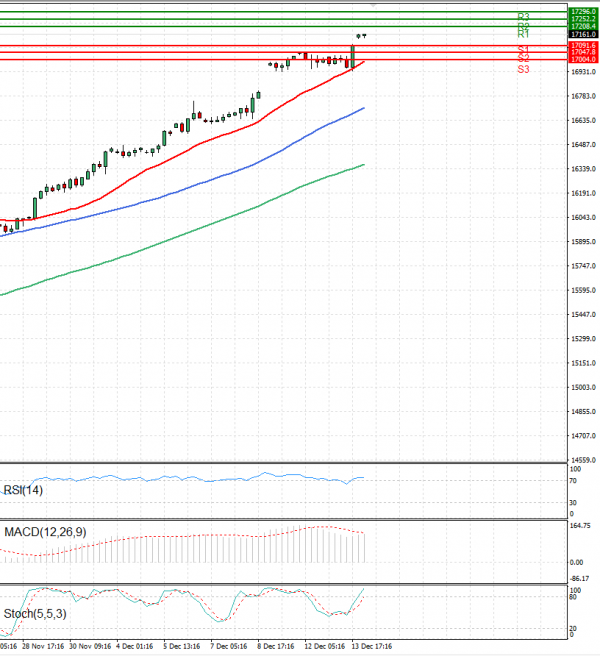The image size is (600, 656).
Task: Click the 15299.0 price axis value
Action: [x=583, y=339]
